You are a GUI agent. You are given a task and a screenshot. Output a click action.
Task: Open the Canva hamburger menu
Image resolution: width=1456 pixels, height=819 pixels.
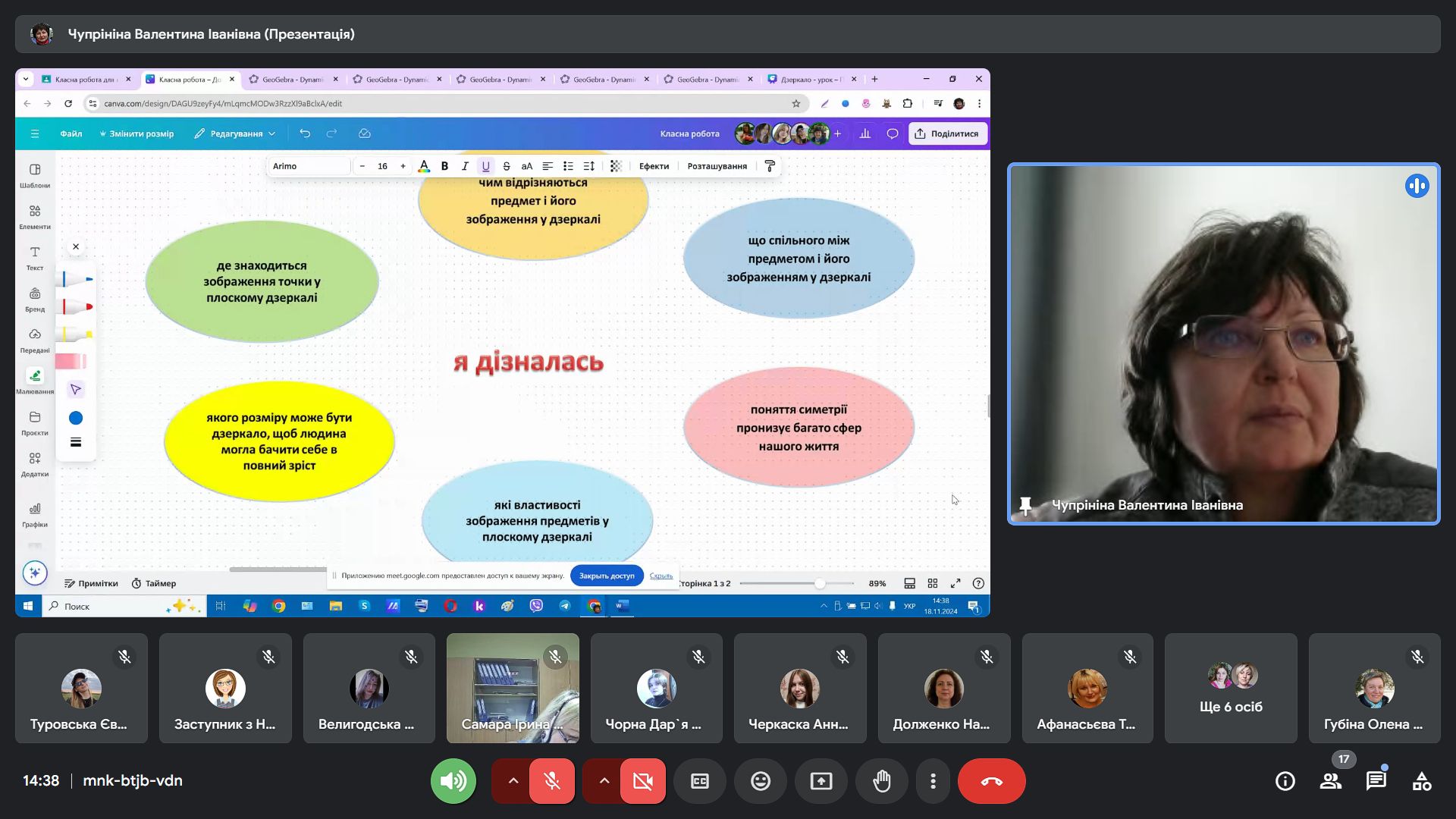coord(35,133)
